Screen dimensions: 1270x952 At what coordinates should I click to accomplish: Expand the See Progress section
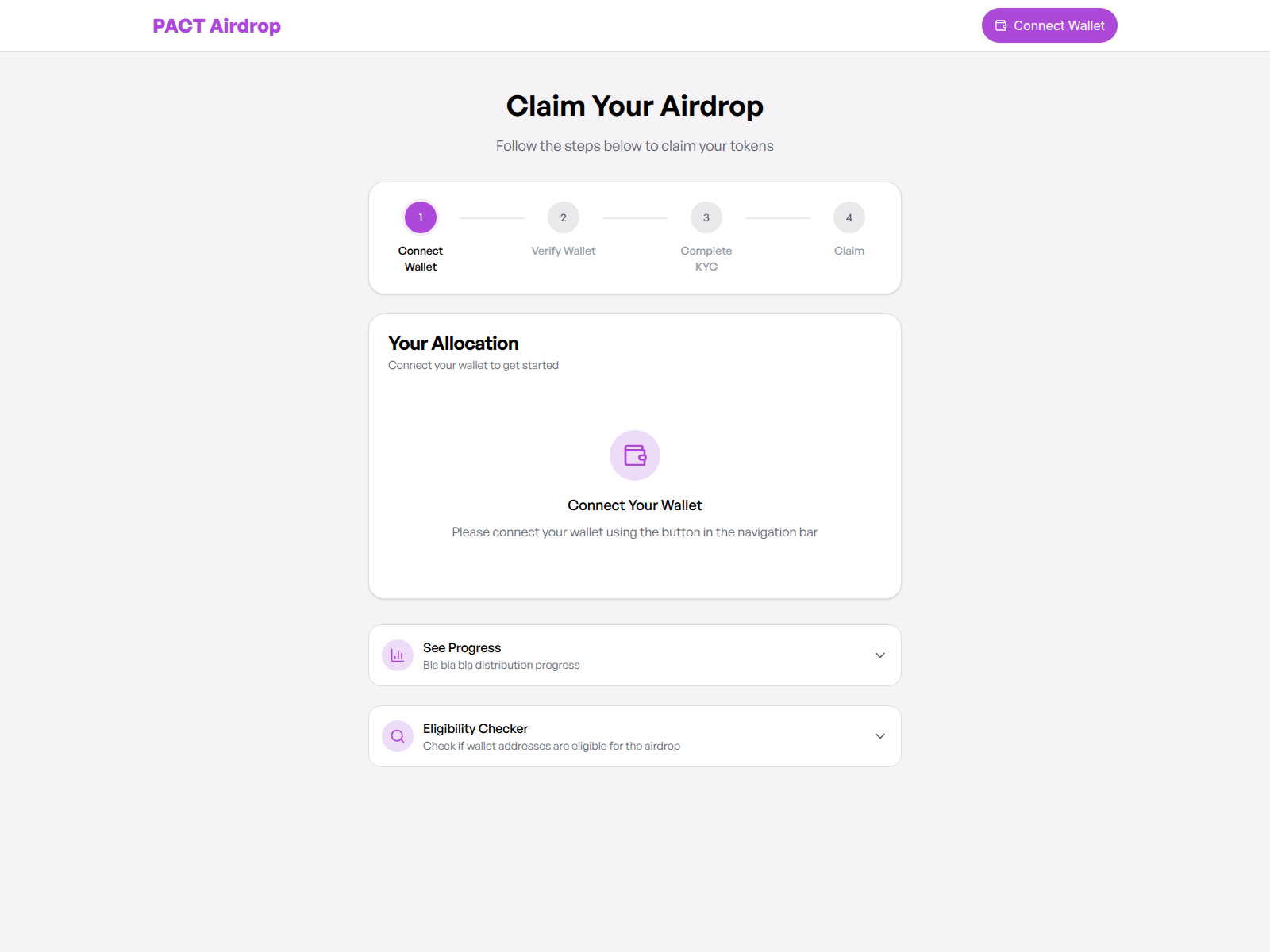click(x=634, y=654)
